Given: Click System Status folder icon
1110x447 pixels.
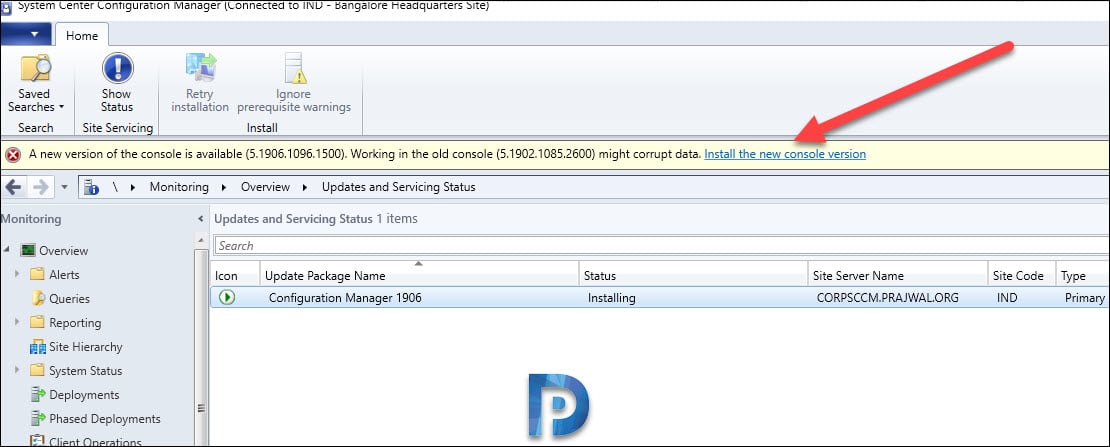Looking at the screenshot, I should pyautogui.click(x=38, y=370).
